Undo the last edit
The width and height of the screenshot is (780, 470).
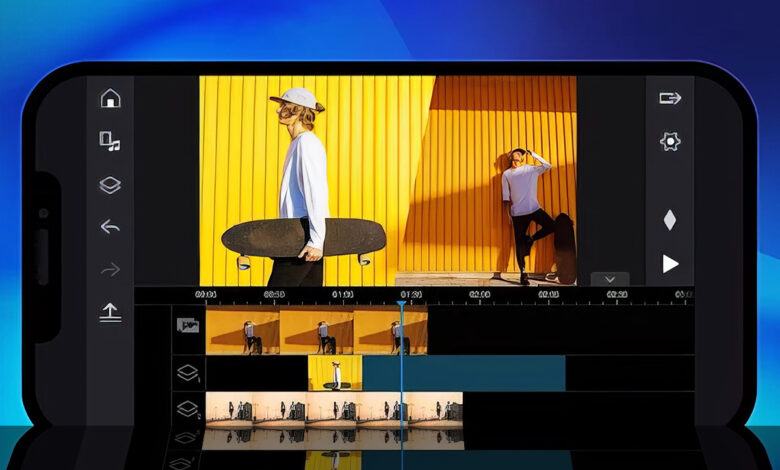click(x=110, y=227)
